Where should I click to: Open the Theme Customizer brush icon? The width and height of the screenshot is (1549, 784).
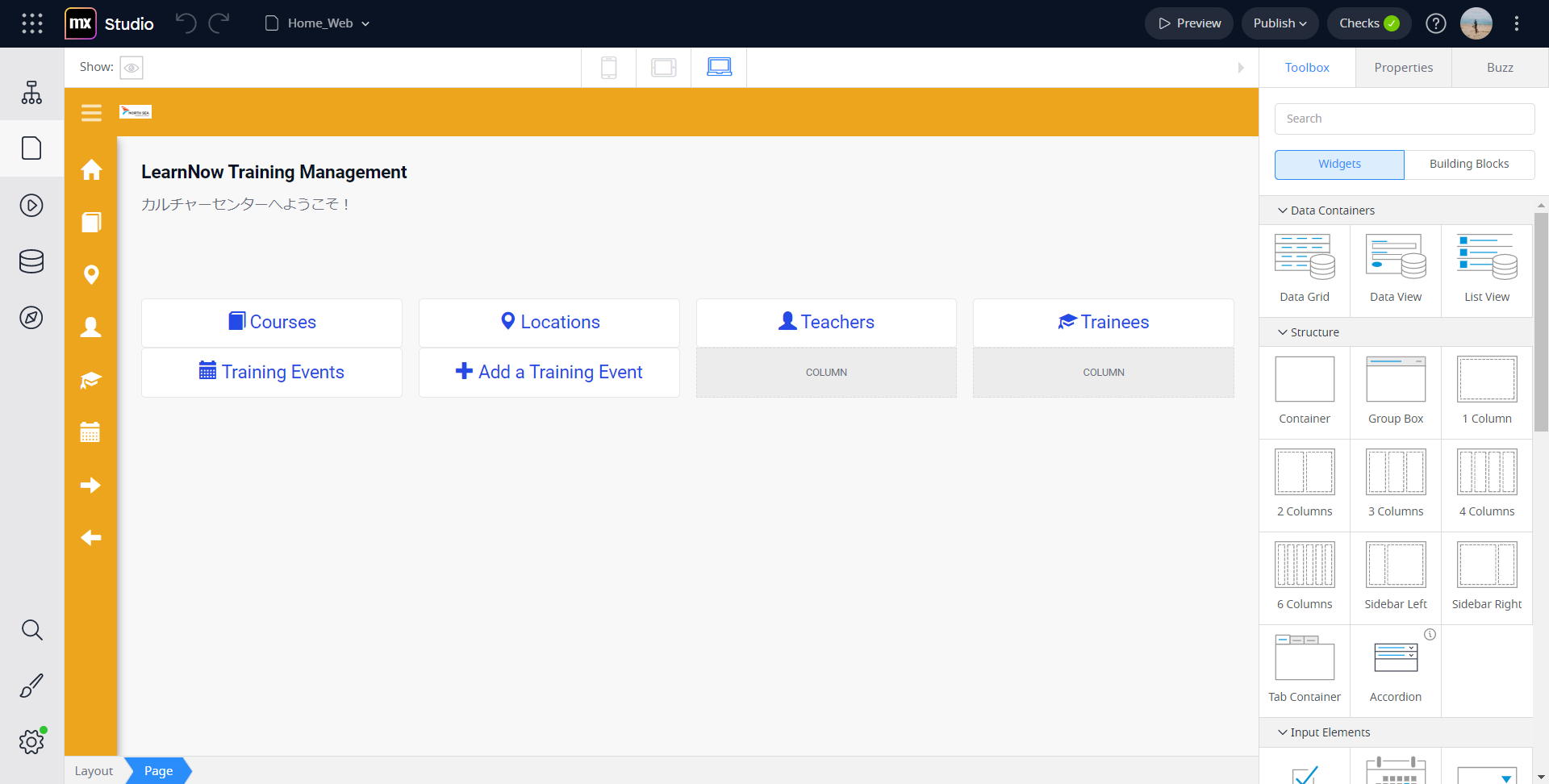click(x=31, y=686)
